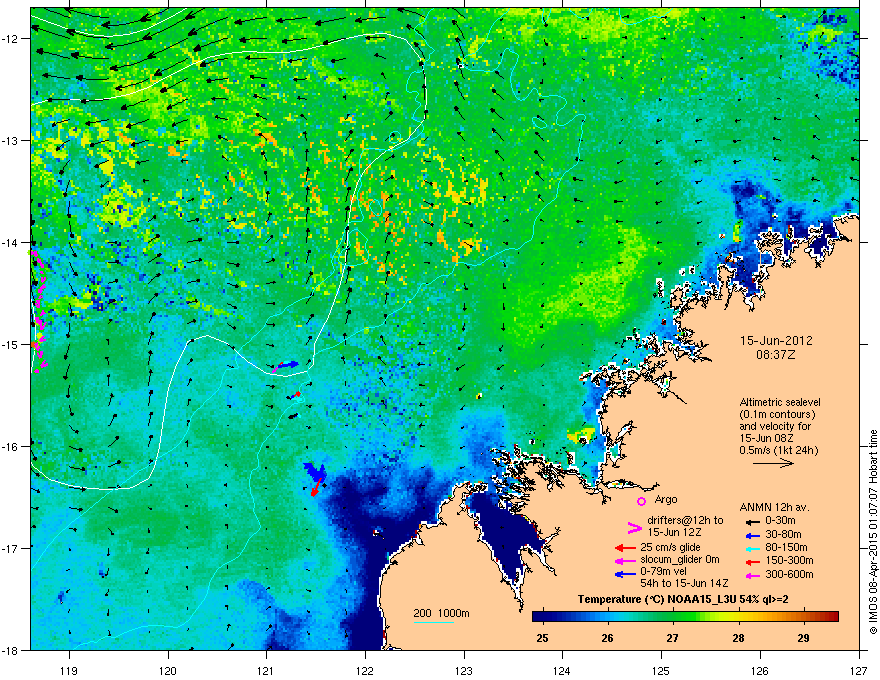Click the magenta Argo circle marker in legend
The image size is (880, 680).
point(641,501)
